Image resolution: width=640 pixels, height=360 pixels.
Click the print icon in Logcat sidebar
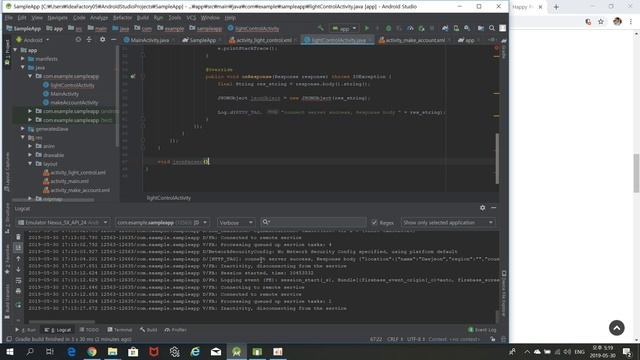pyautogui.click(x=18, y=291)
